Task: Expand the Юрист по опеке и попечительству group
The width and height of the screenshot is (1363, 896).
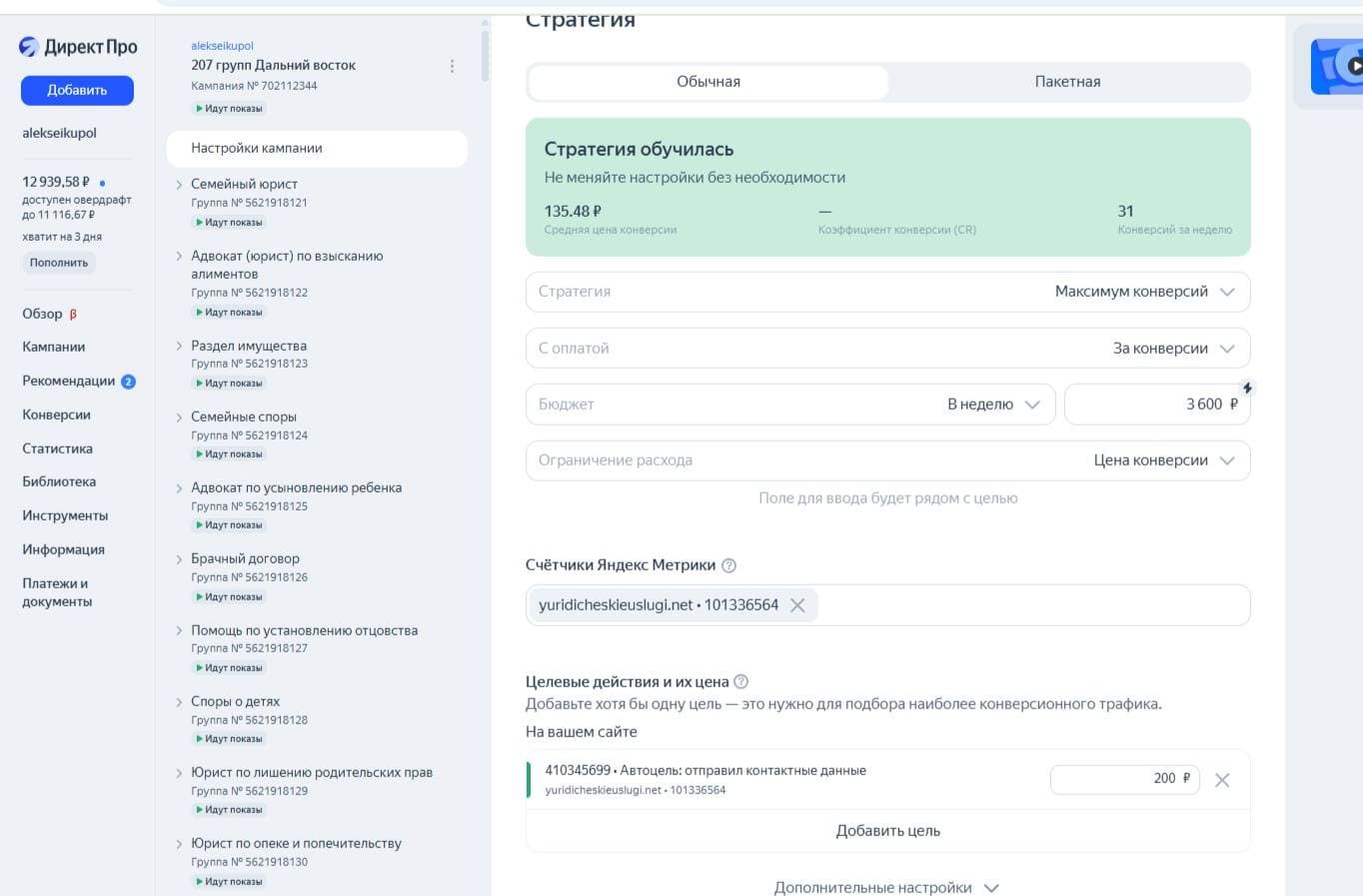Action: (179, 844)
